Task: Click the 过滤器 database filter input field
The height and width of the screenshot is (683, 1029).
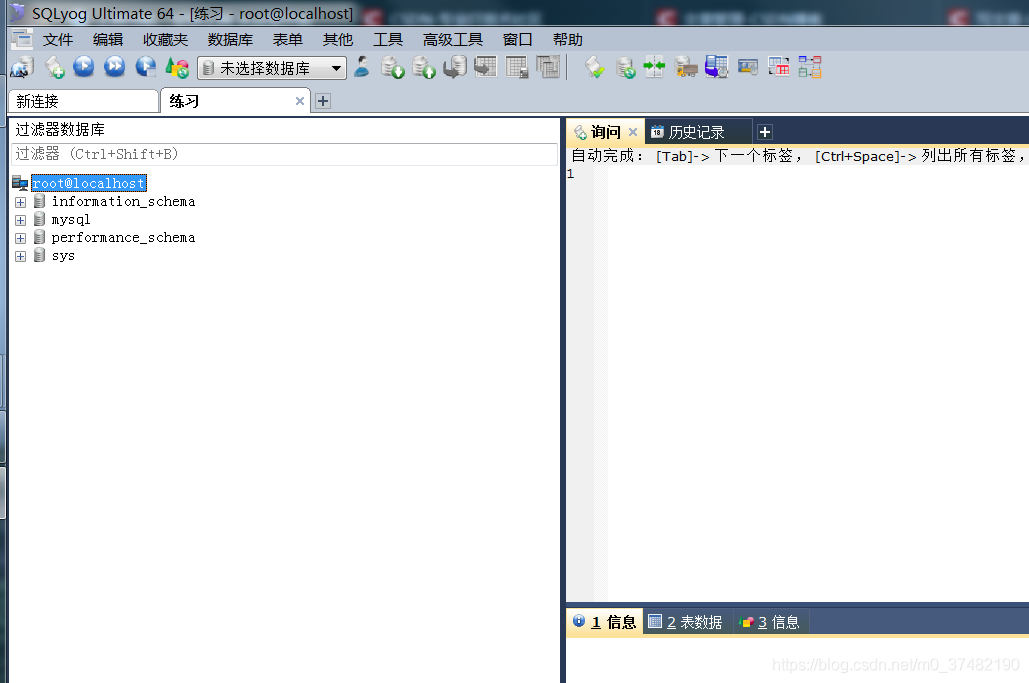Action: point(284,154)
